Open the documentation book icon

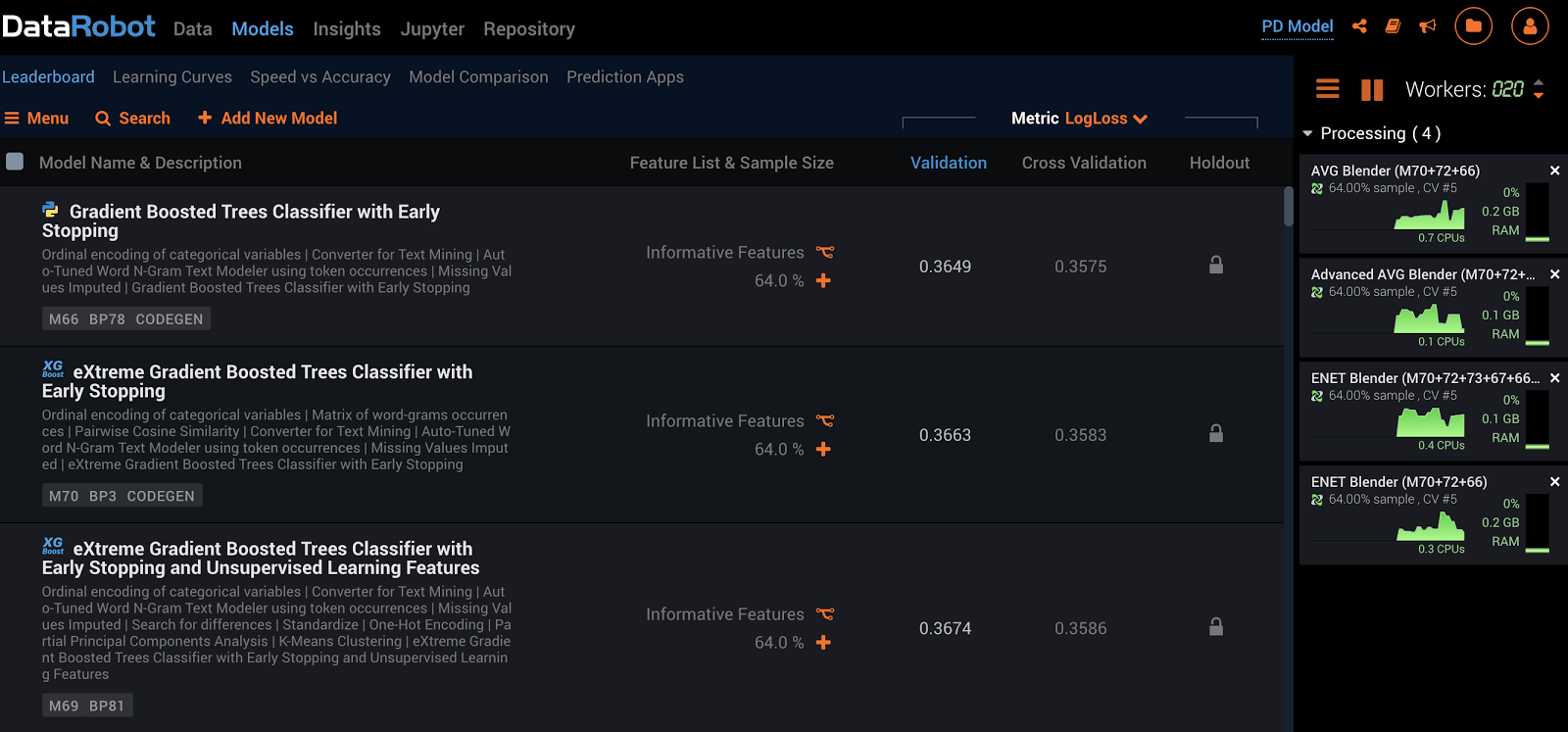pyautogui.click(x=1393, y=26)
